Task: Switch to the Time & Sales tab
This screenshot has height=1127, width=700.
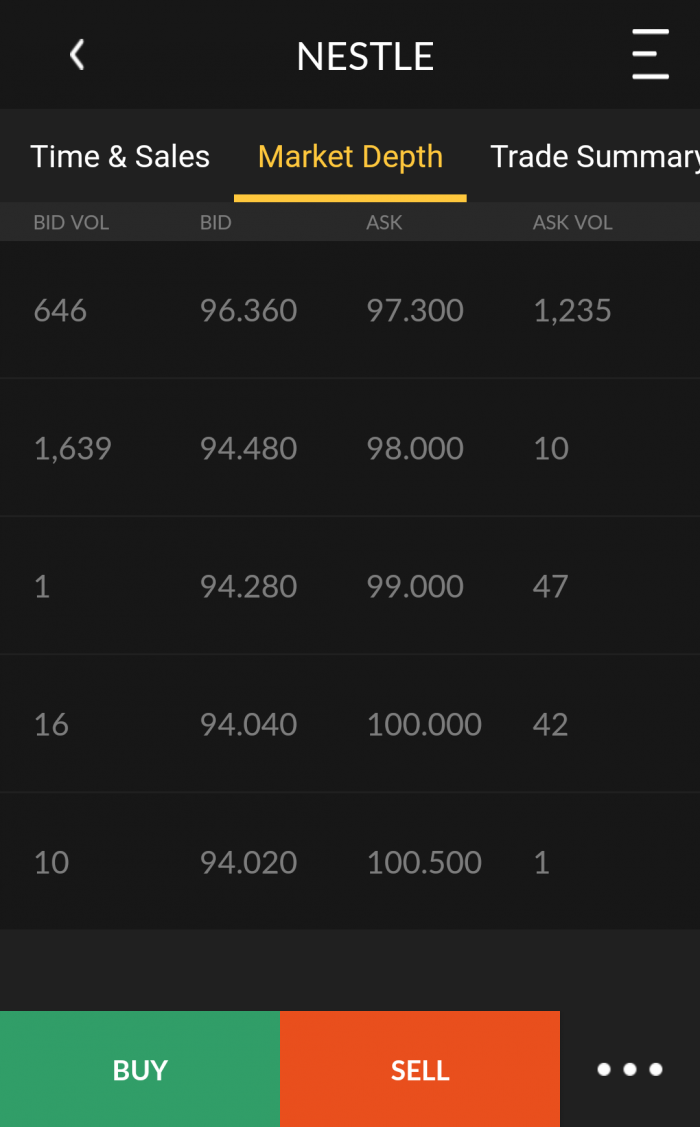Action: click(x=120, y=157)
